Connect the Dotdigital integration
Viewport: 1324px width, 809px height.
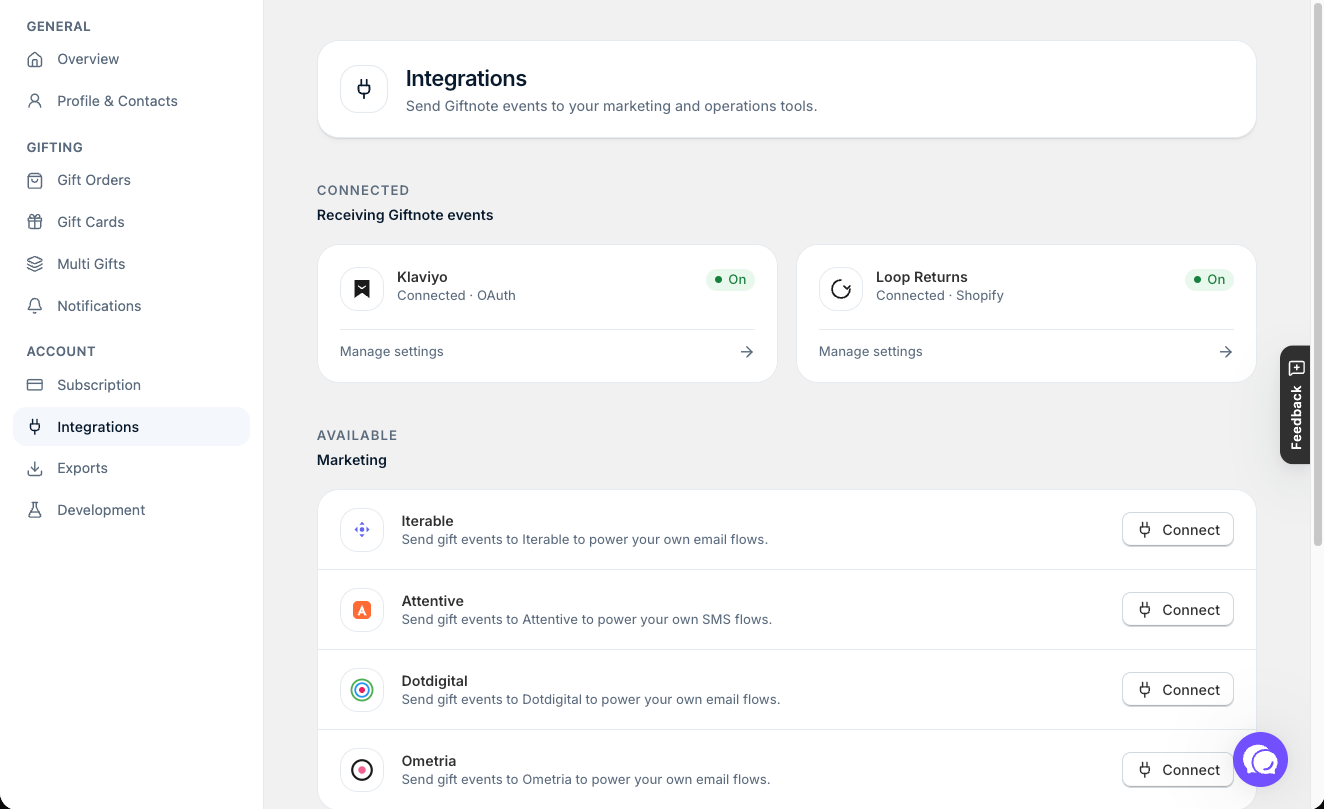tap(1178, 690)
